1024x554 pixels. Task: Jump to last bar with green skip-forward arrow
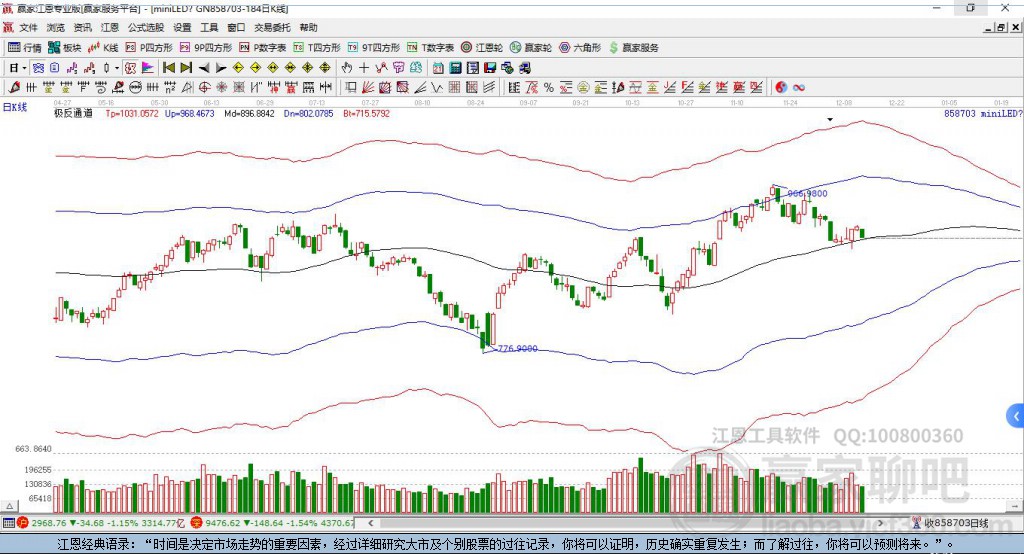coord(186,68)
